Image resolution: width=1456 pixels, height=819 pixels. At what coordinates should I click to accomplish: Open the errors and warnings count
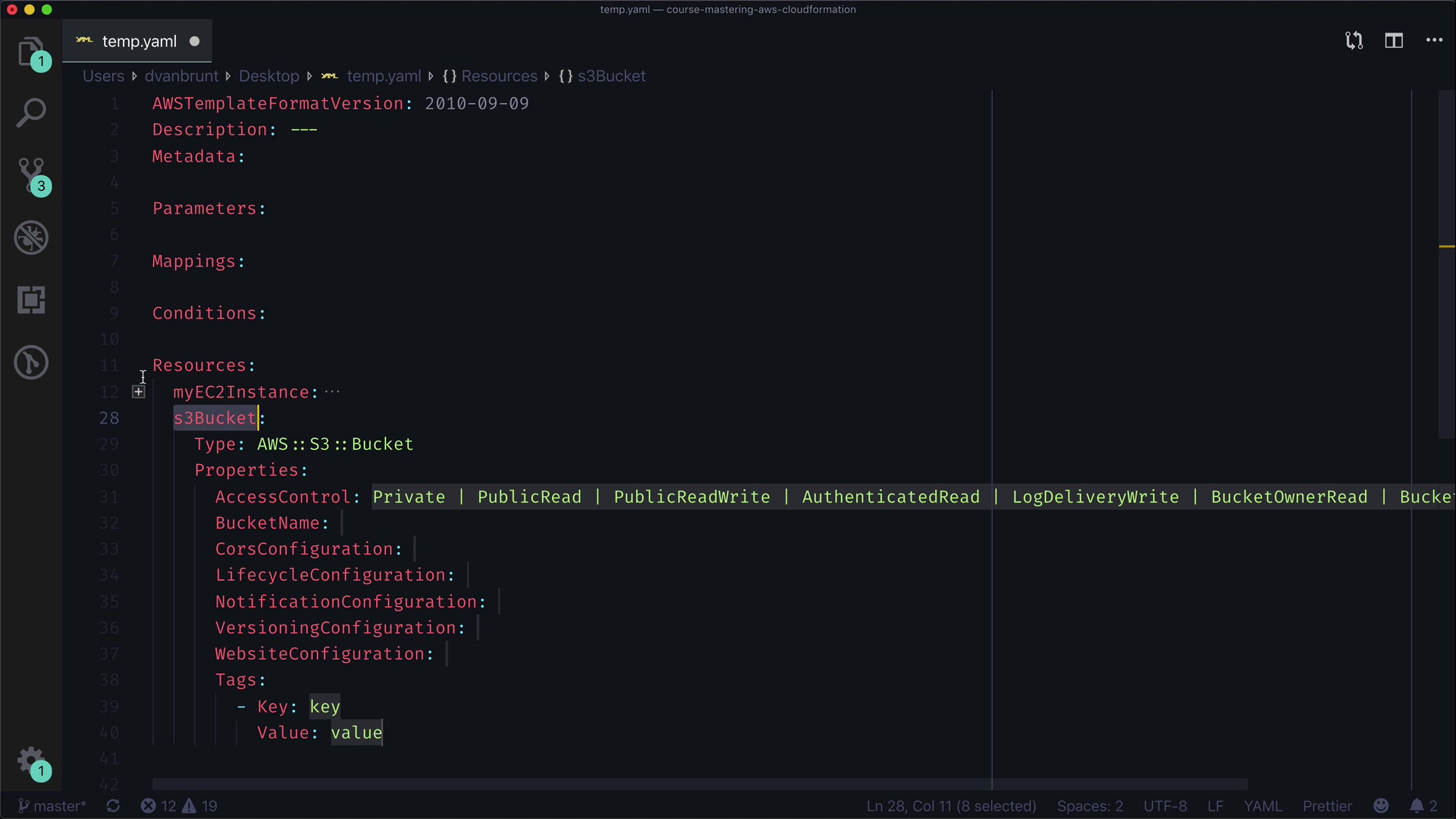tap(179, 806)
